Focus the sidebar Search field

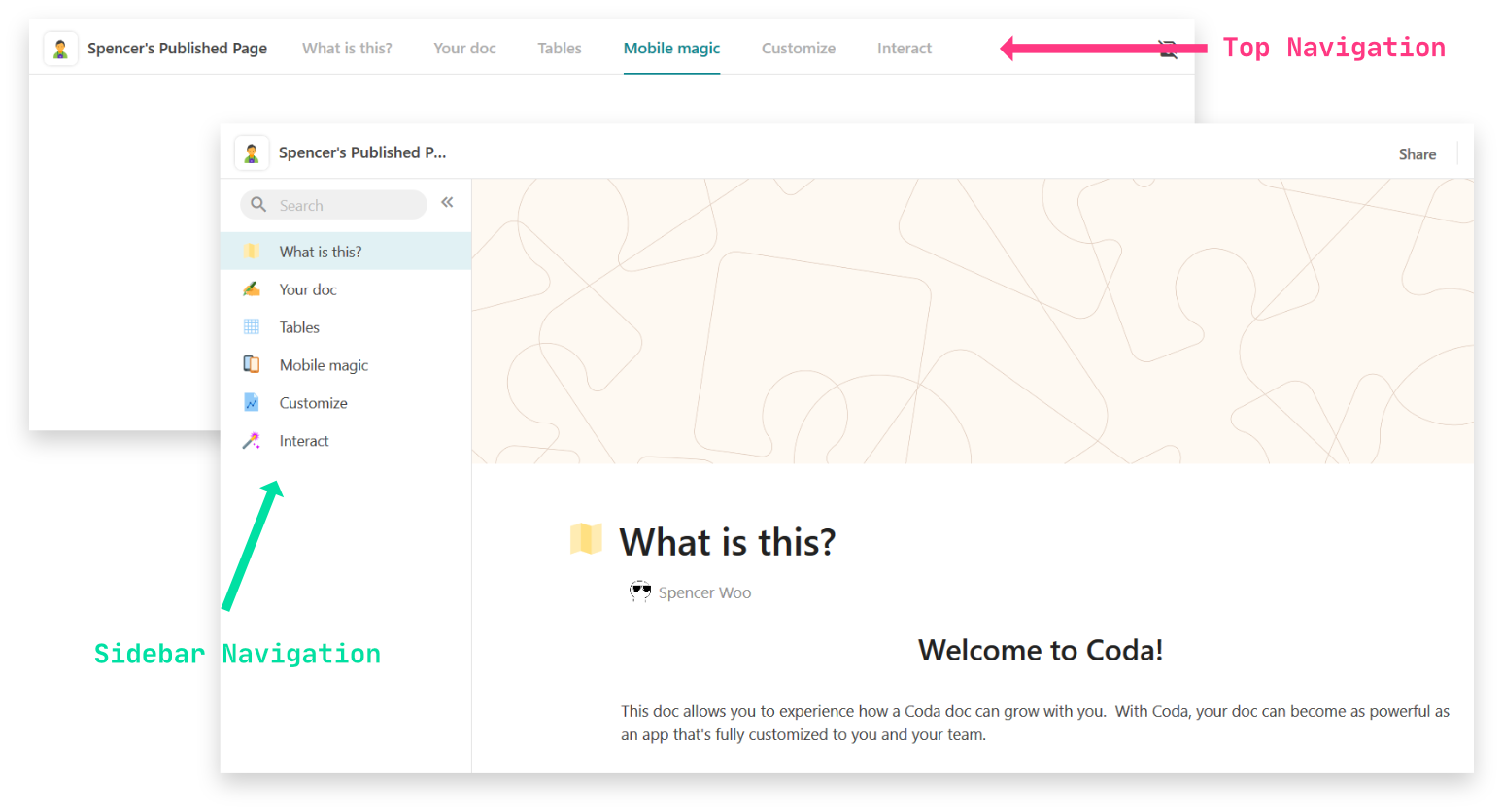333,205
